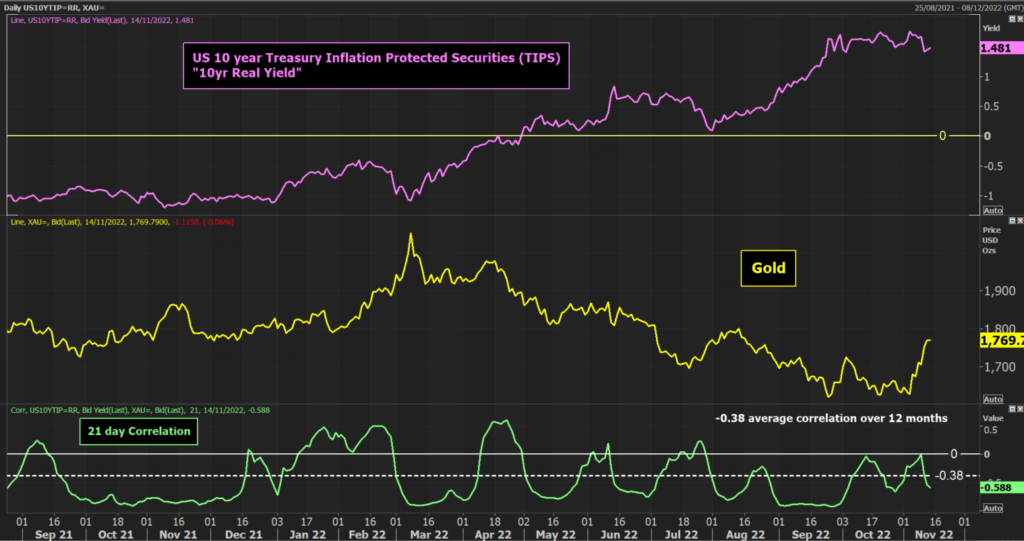Toggle Auto scale on the Yield axis

[x=993, y=210]
